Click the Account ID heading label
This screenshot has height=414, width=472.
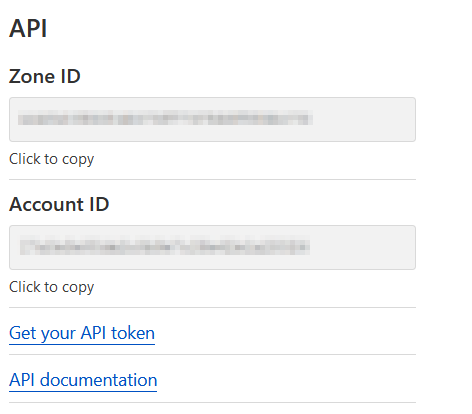(59, 204)
